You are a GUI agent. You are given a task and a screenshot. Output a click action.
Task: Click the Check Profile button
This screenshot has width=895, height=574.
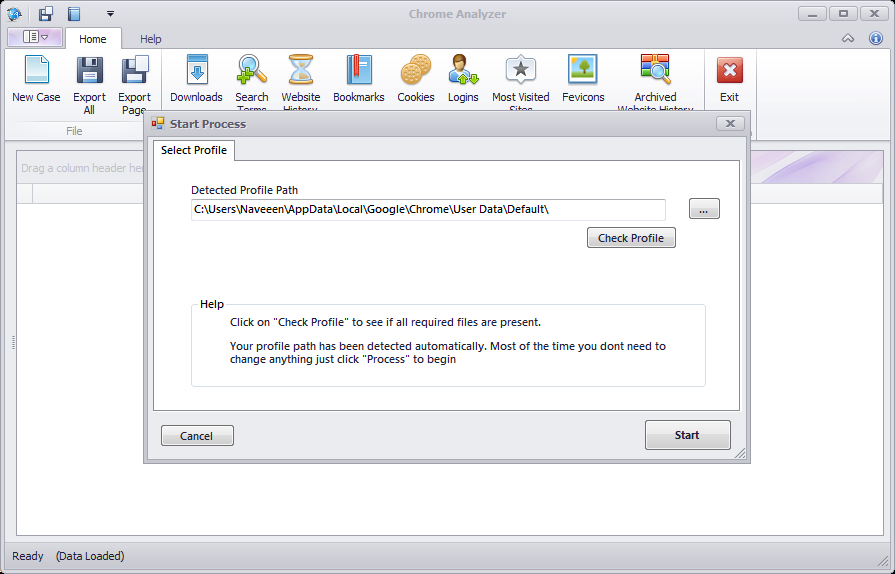click(x=631, y=238)
